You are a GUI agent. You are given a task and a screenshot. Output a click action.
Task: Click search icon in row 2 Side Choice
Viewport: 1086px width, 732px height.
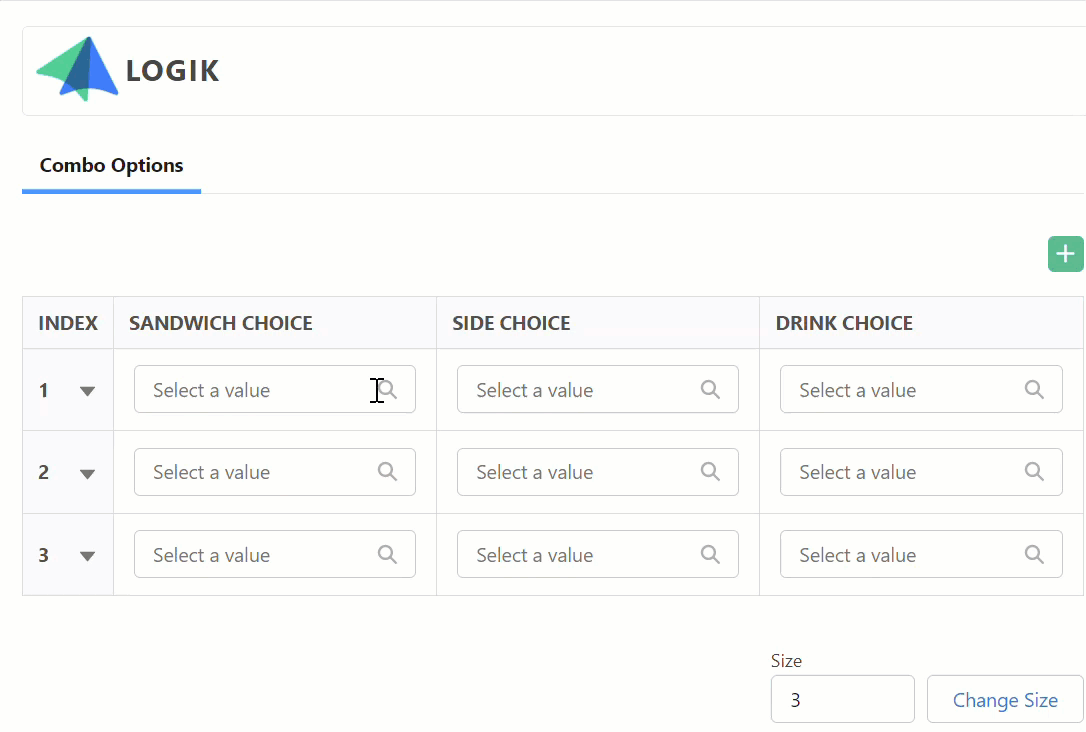coord(711,472)
